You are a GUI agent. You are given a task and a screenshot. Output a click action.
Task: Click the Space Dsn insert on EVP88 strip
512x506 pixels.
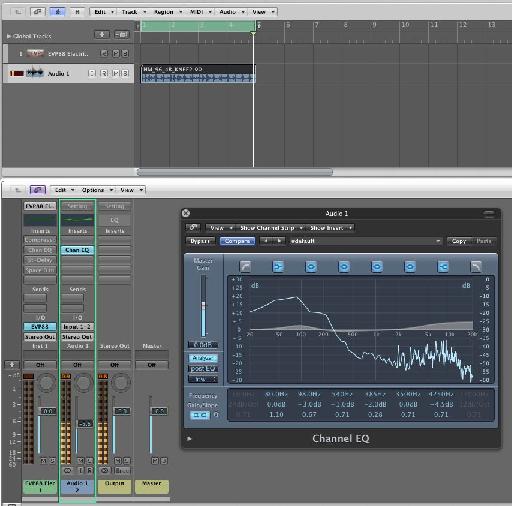coord(40,270)
